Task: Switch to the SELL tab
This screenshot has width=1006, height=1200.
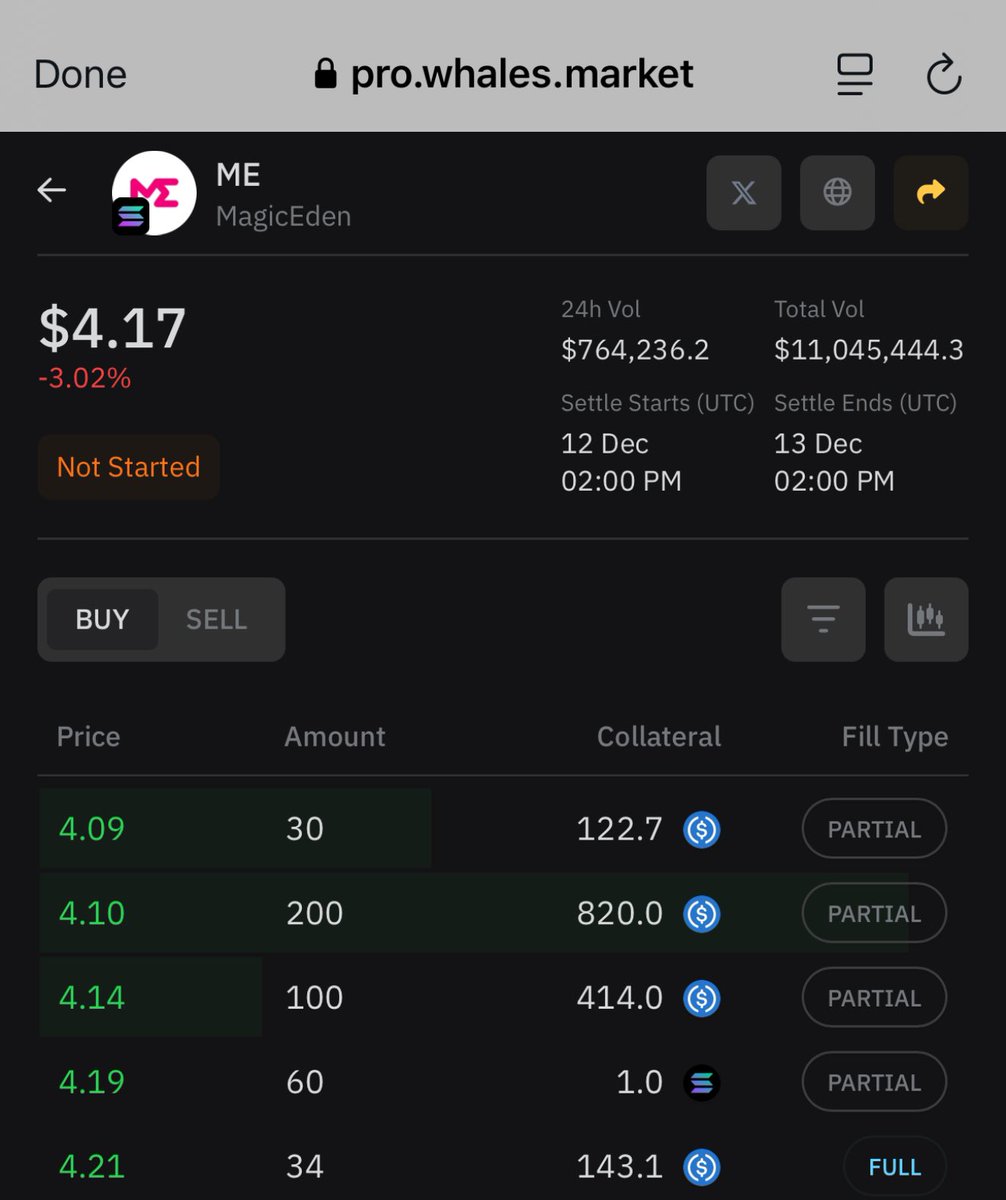Action: click(216, 620)
